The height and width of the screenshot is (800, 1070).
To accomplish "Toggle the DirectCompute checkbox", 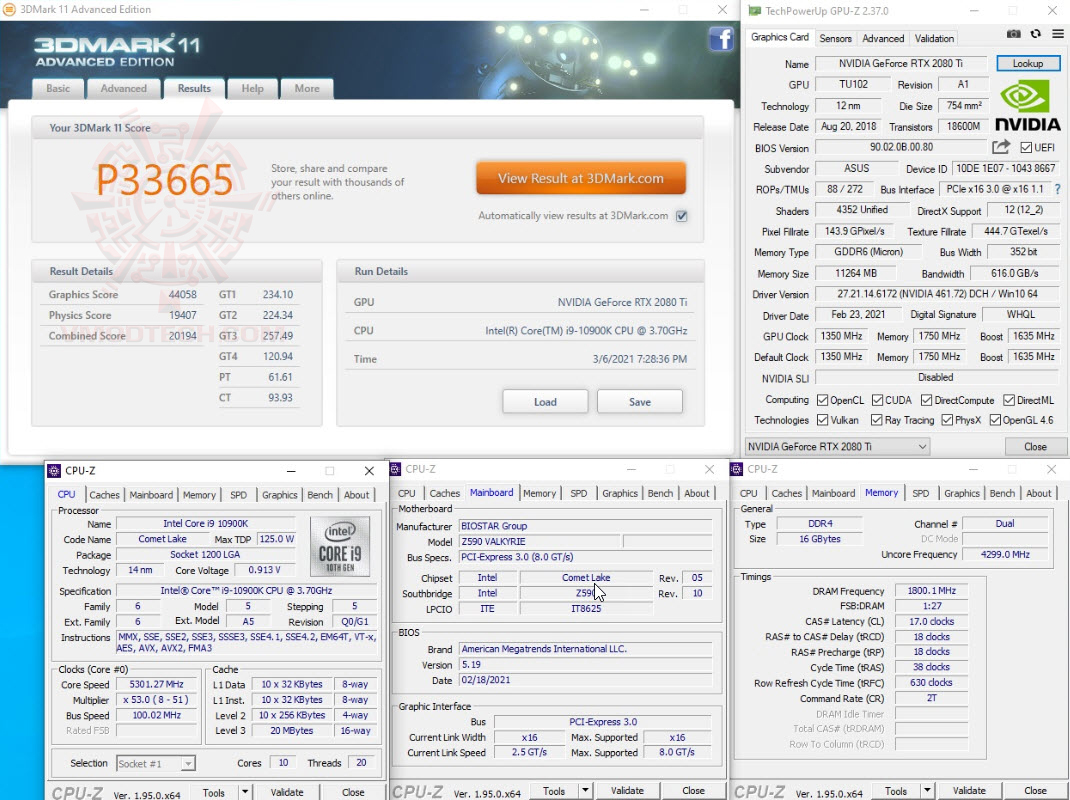I will pyautogui.click(x=926, y=400).
